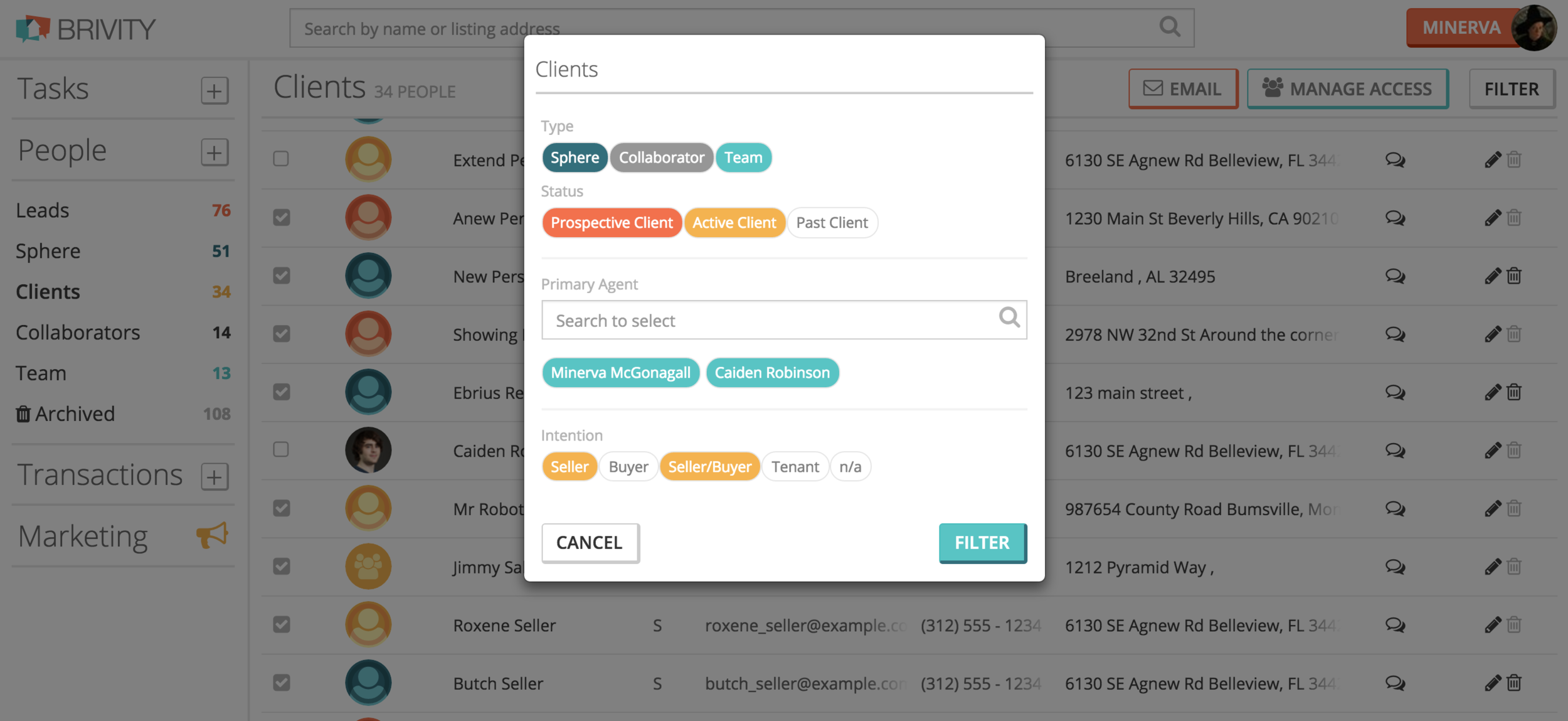Open chat for Roxene Seller row
Image resolution: width=1568 pixels, height=721 pixels.
point(1395,625)
